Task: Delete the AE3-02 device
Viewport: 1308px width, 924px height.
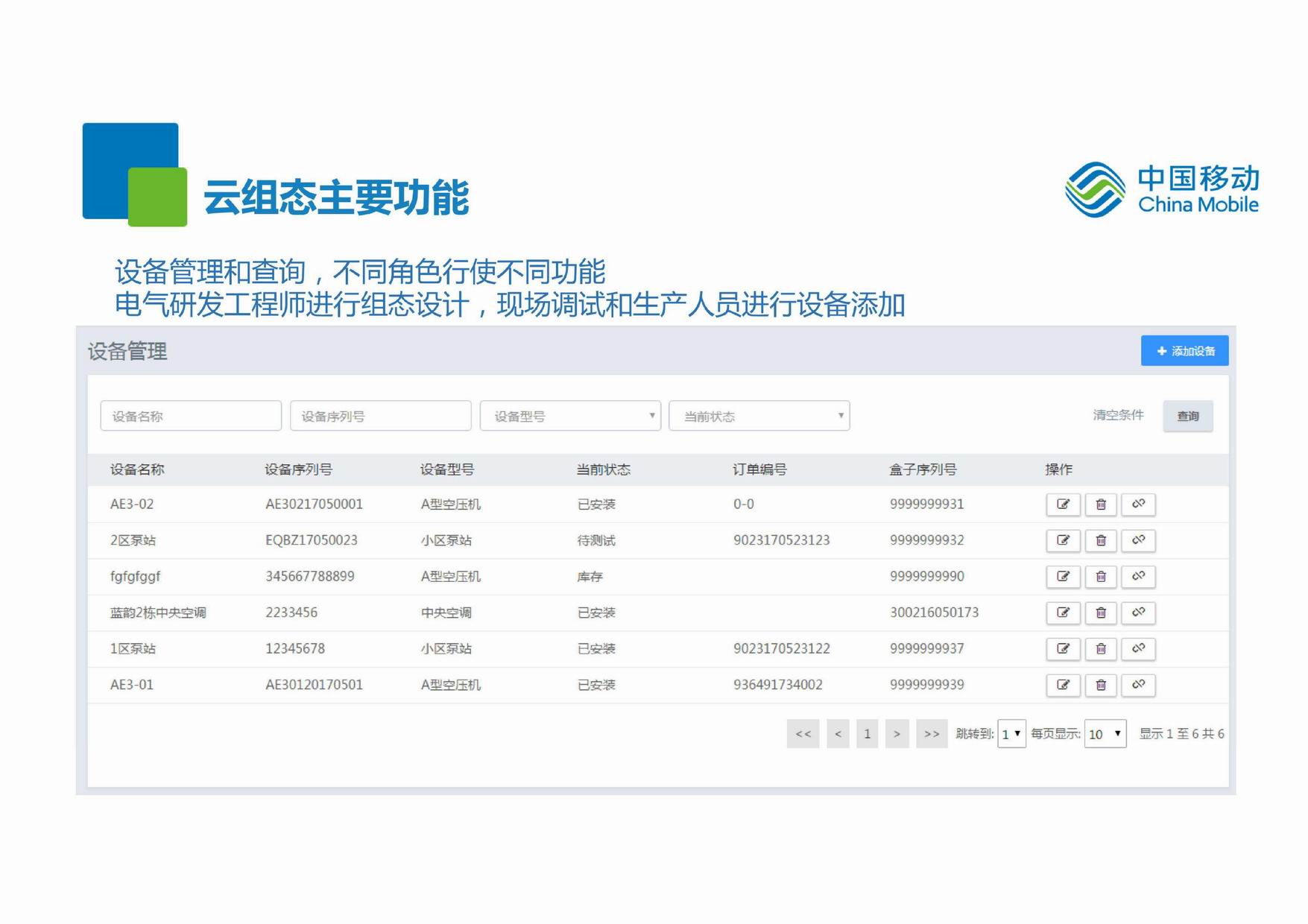Action: click(x=1100, y=504)
